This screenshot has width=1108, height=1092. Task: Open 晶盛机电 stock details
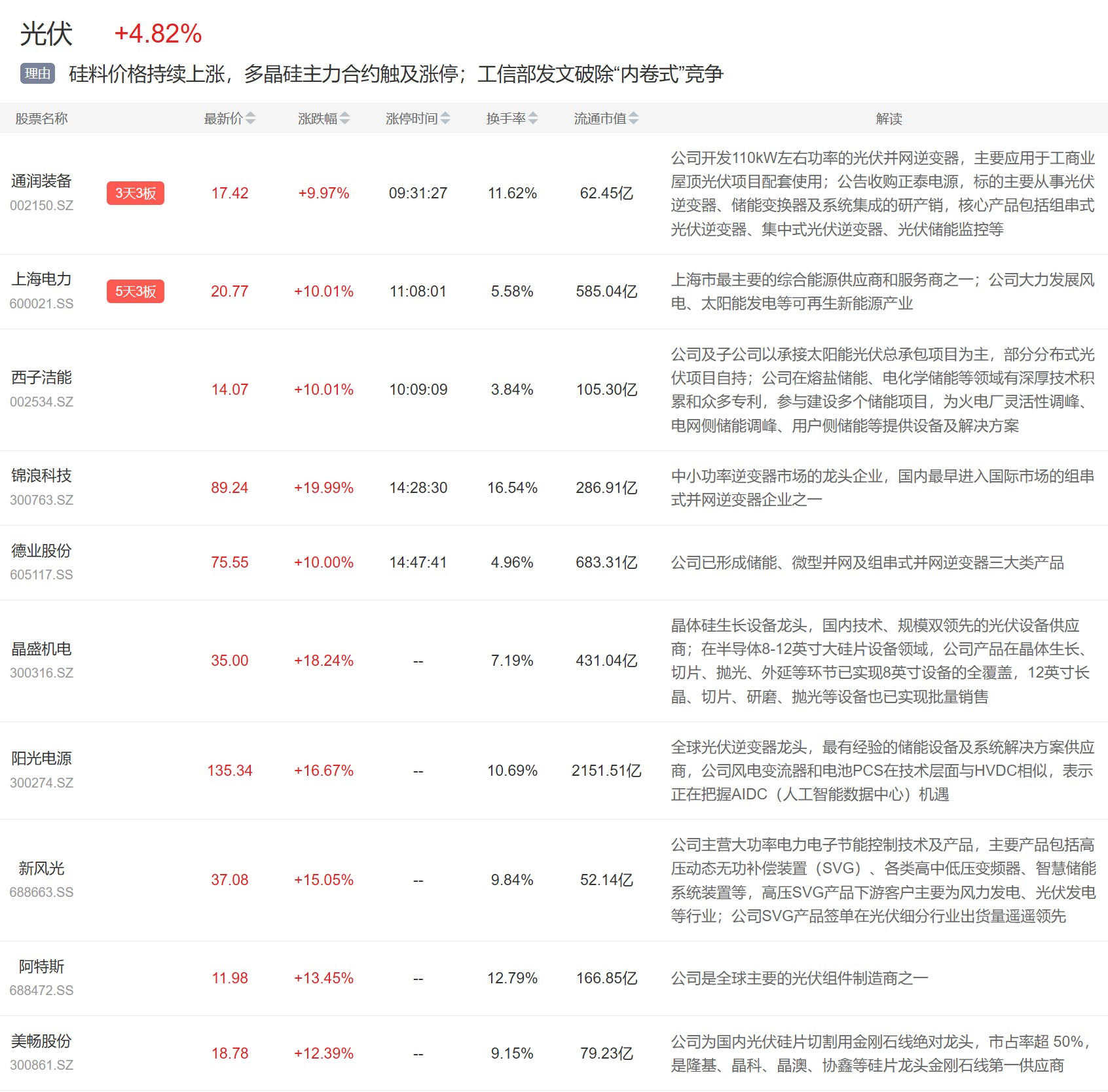coord(41,649)
